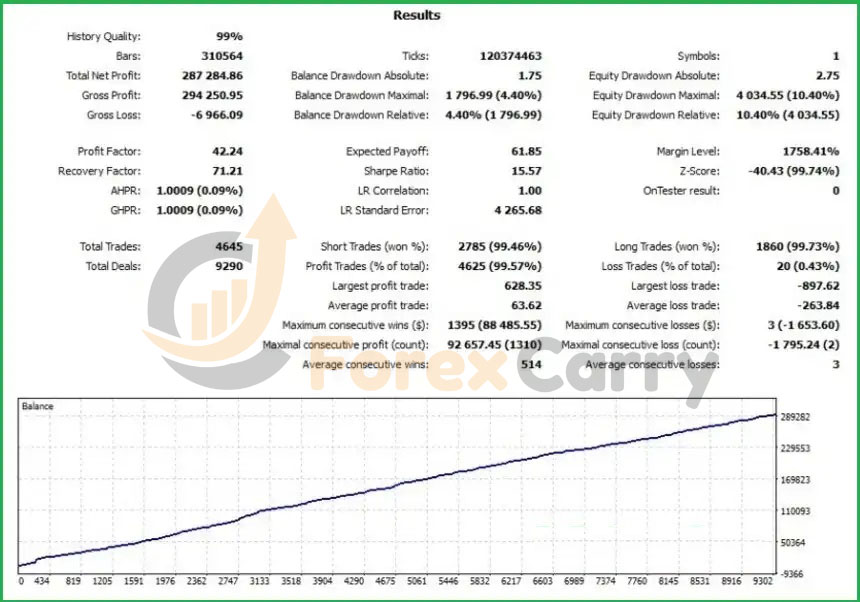The height and width of the screenshot is (602, 860).
Task: Click the 169823 balance axis label
Action: (x=795, y=480)
